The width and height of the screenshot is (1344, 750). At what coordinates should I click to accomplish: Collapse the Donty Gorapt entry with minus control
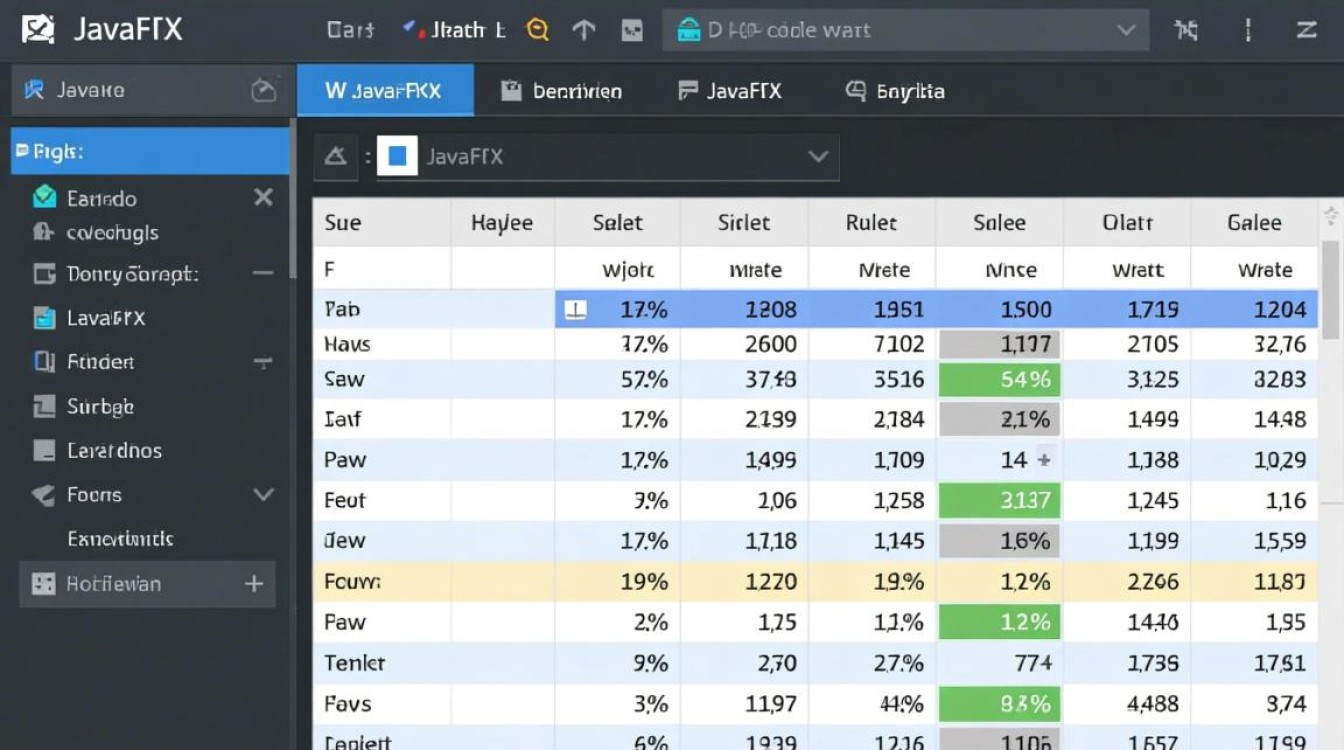264,273
